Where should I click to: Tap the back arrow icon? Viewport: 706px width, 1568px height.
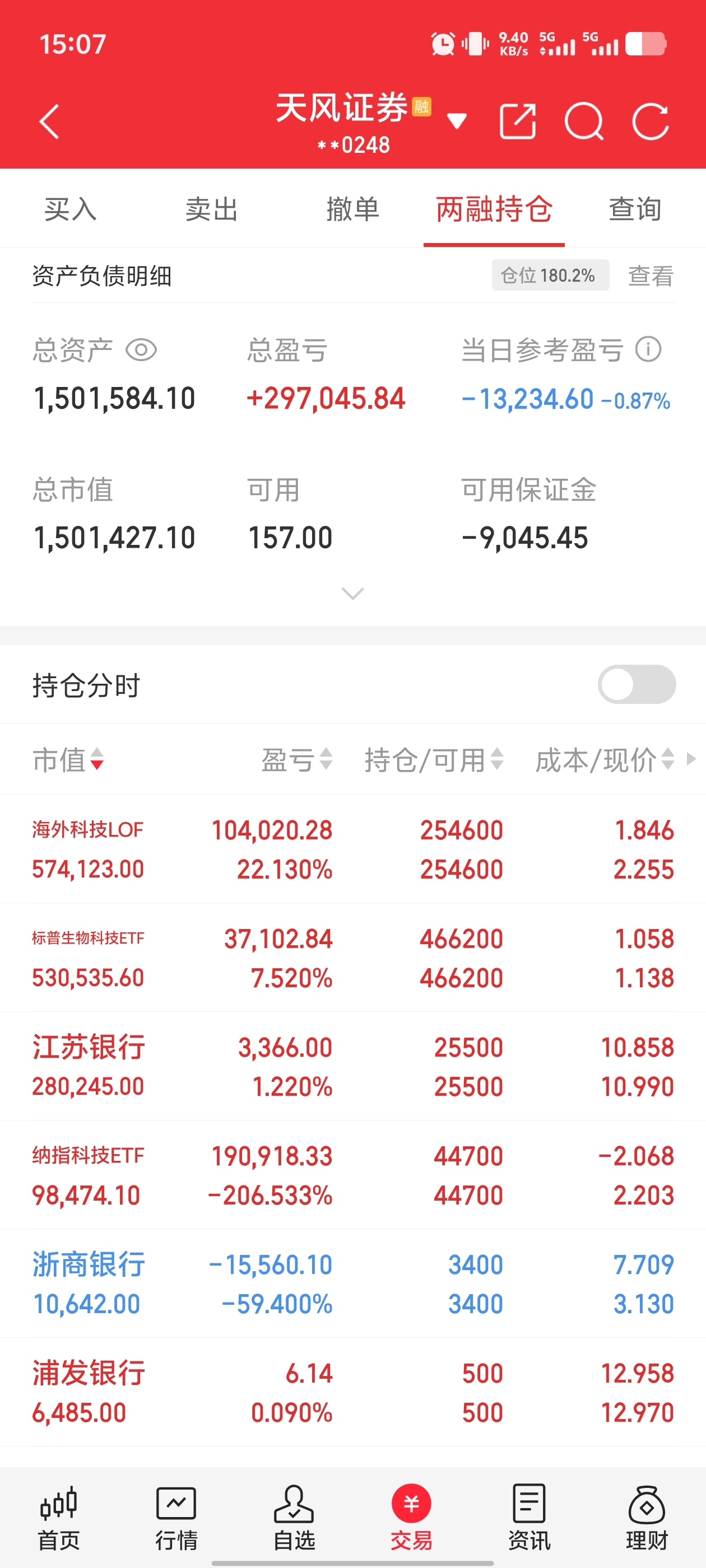[x=50, y=122]
